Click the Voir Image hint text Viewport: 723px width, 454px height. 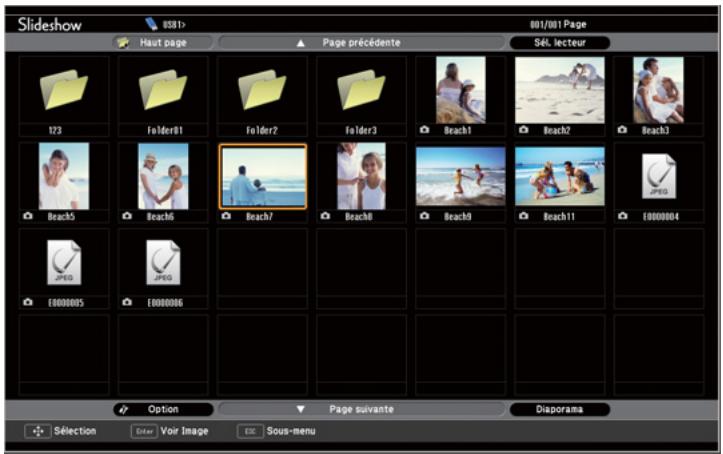184,431
